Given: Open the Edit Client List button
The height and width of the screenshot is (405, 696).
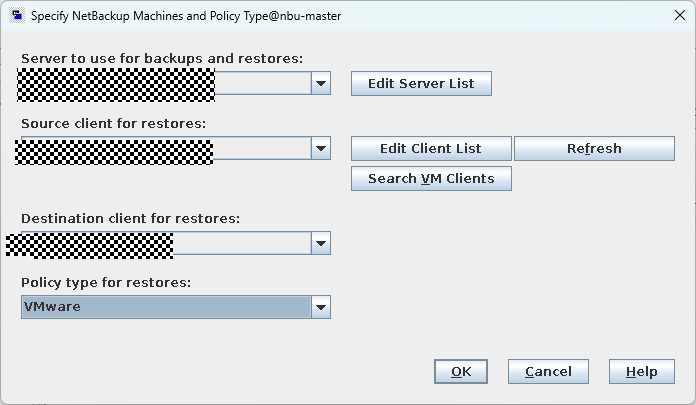Looking at the screenshot, I should [x=431, y=149].
